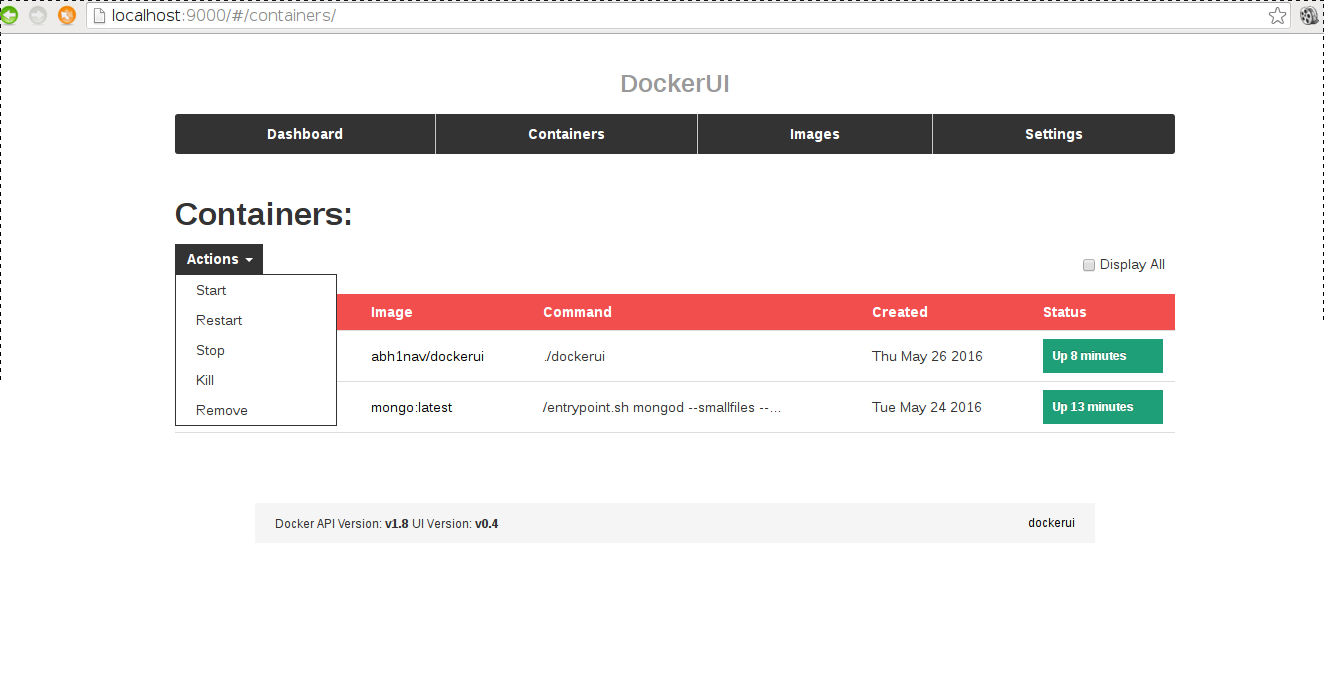The width and height of the screenshot is (1324, 686).
Task: Open the Dashboard tab
Action: click(305, 134)
